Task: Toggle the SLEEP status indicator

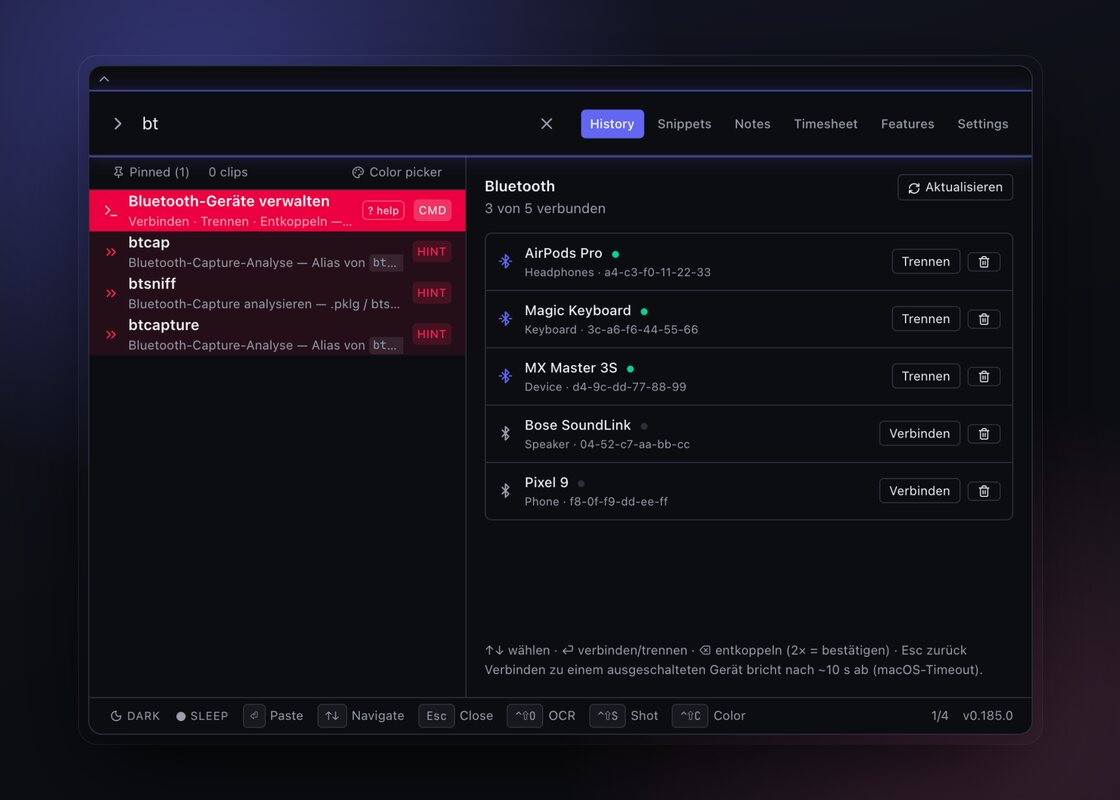Action: (202, 716)
